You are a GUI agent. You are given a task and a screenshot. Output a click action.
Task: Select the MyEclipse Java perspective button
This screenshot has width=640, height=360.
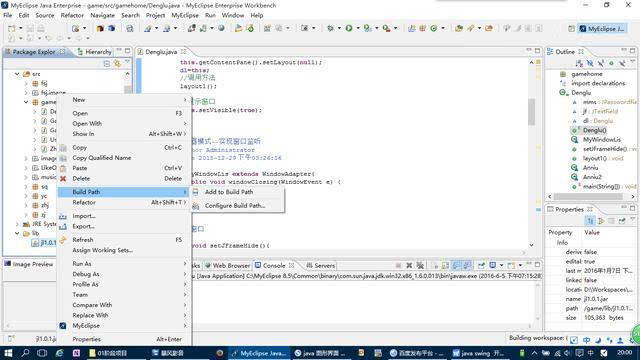(603, 29)
